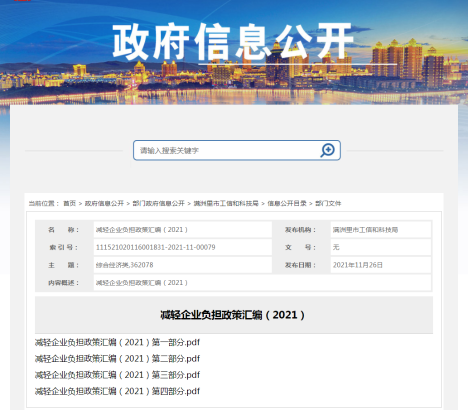The height and width of the screenshot is (410, 468).
Task: Download 减轻企业负担政策汇编 第三部分.pdf
Action: coord(117,375)
